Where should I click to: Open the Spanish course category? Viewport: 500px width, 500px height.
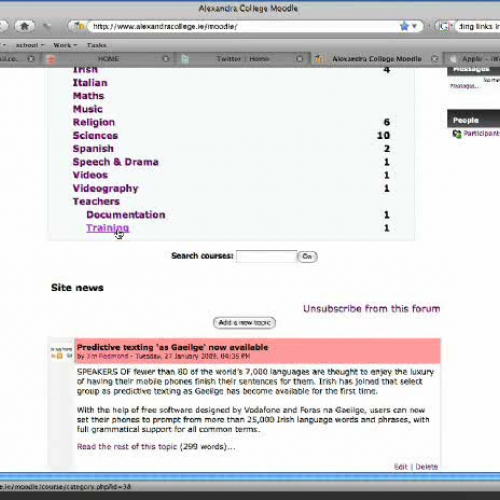tap(93, 149)
